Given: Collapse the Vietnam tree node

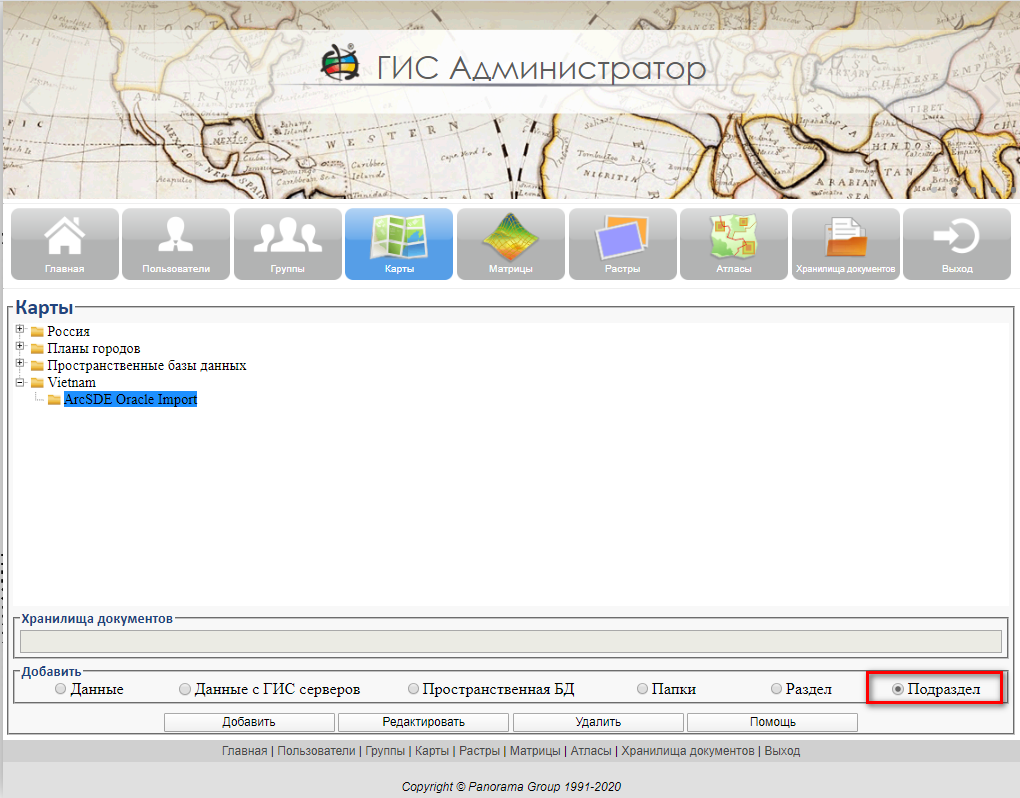Looking at the screenshot, I should coord(20,381).
